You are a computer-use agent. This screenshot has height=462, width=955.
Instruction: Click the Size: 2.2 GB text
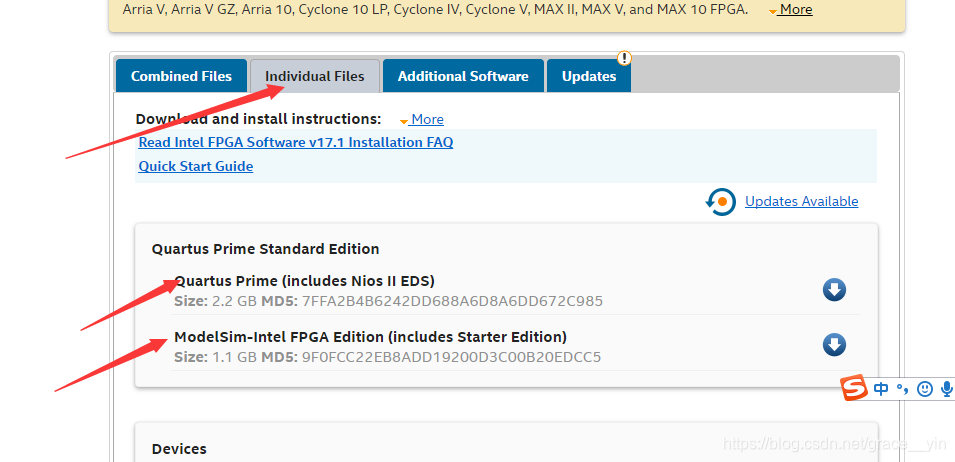(216, 301)
